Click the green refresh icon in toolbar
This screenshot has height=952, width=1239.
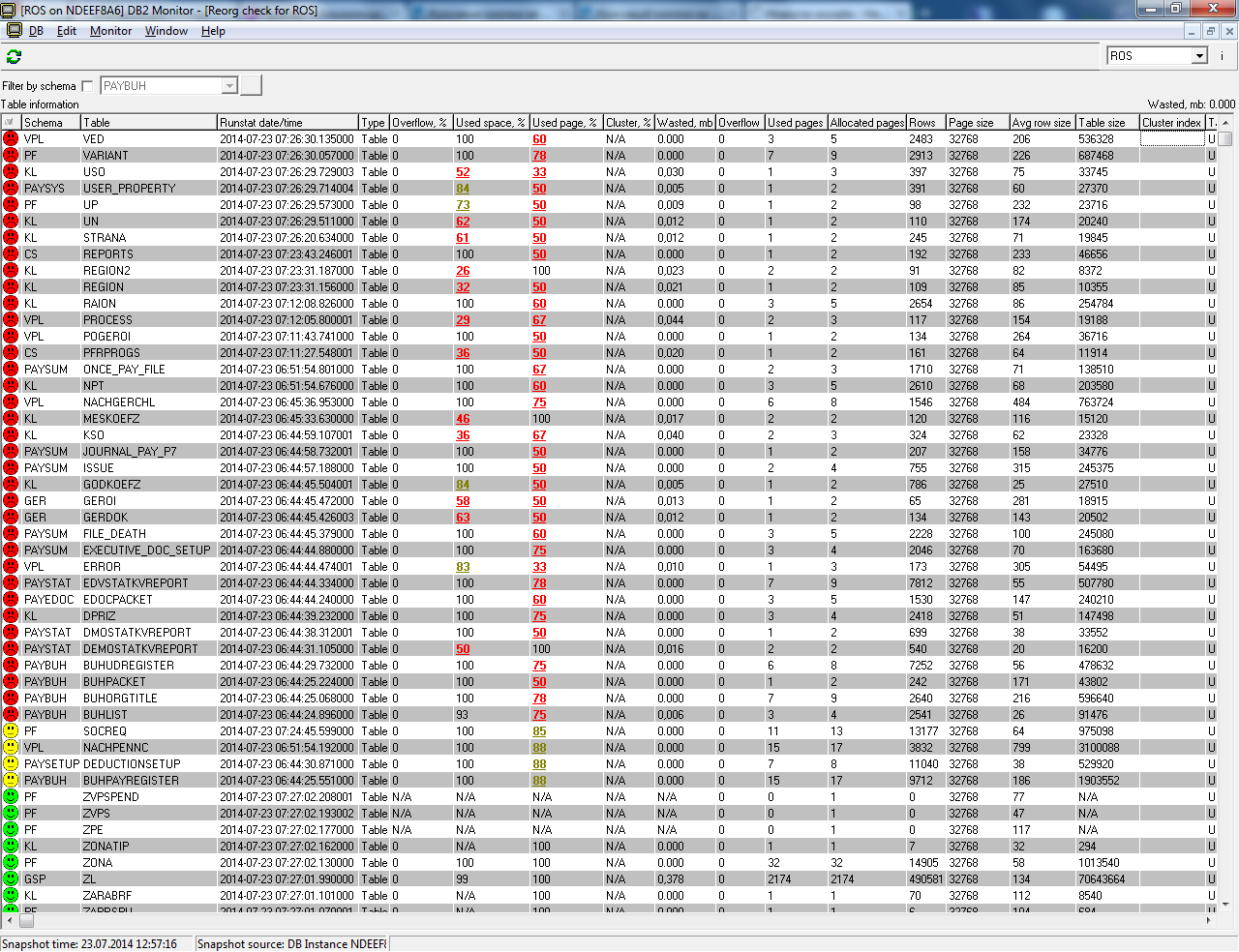[x=14, y=57]
